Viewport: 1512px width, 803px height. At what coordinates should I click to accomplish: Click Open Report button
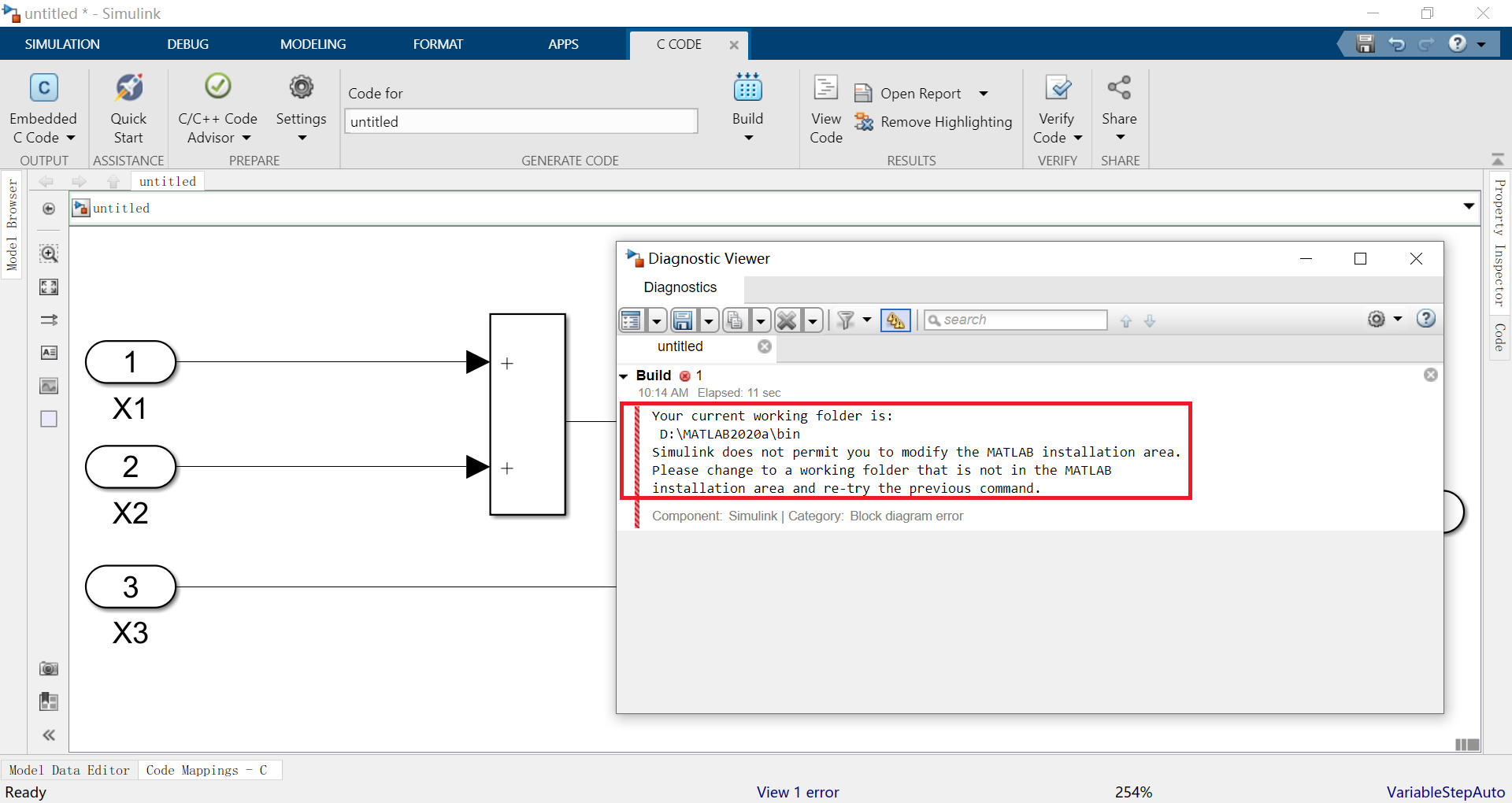(x=908, y=94)
